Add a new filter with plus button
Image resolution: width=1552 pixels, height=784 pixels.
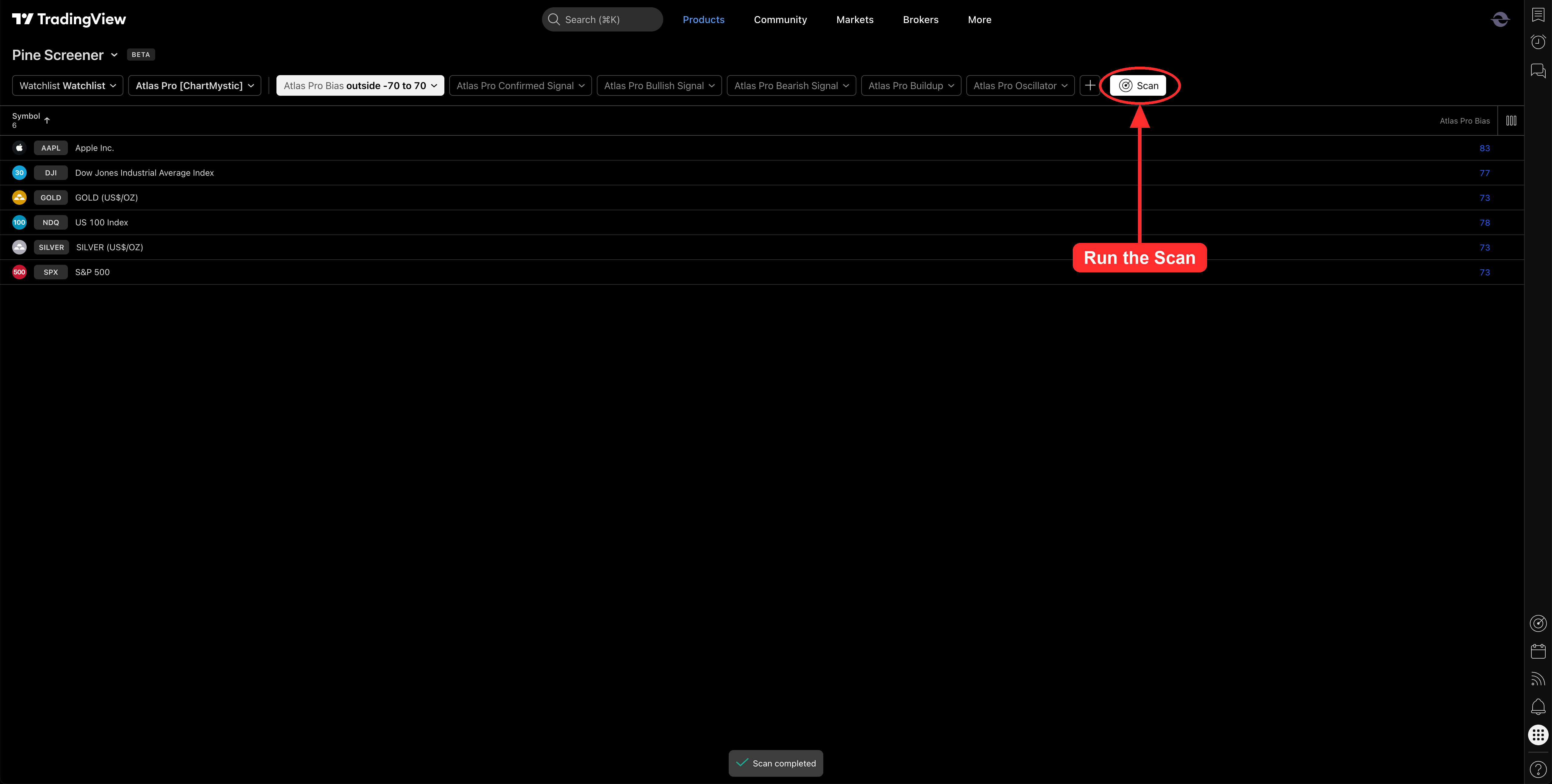click(1090, 85)
